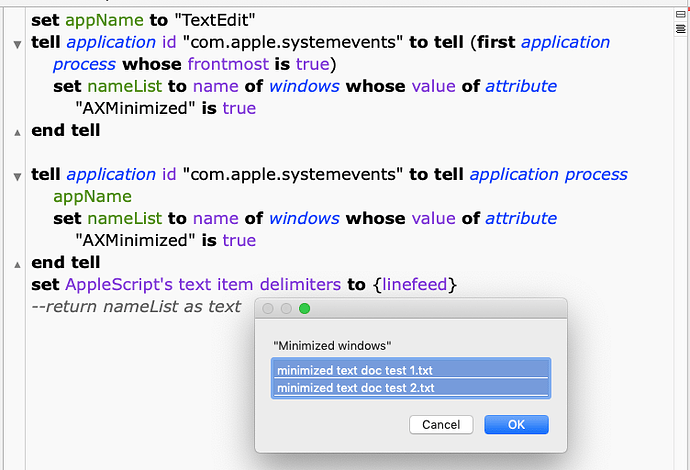Click the "Minimized windows" prompt label
This screenshot has width=690, height=470.
pos(332,346)
